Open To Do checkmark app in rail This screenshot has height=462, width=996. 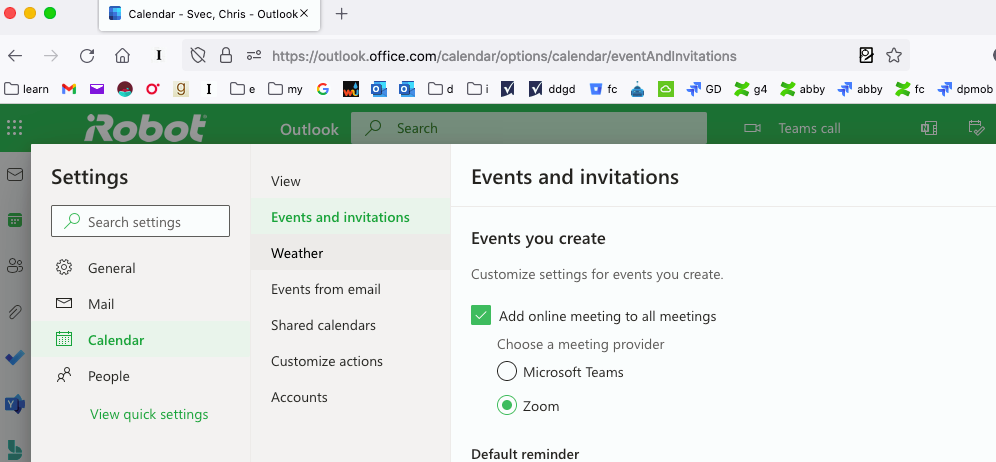[15, 358]
